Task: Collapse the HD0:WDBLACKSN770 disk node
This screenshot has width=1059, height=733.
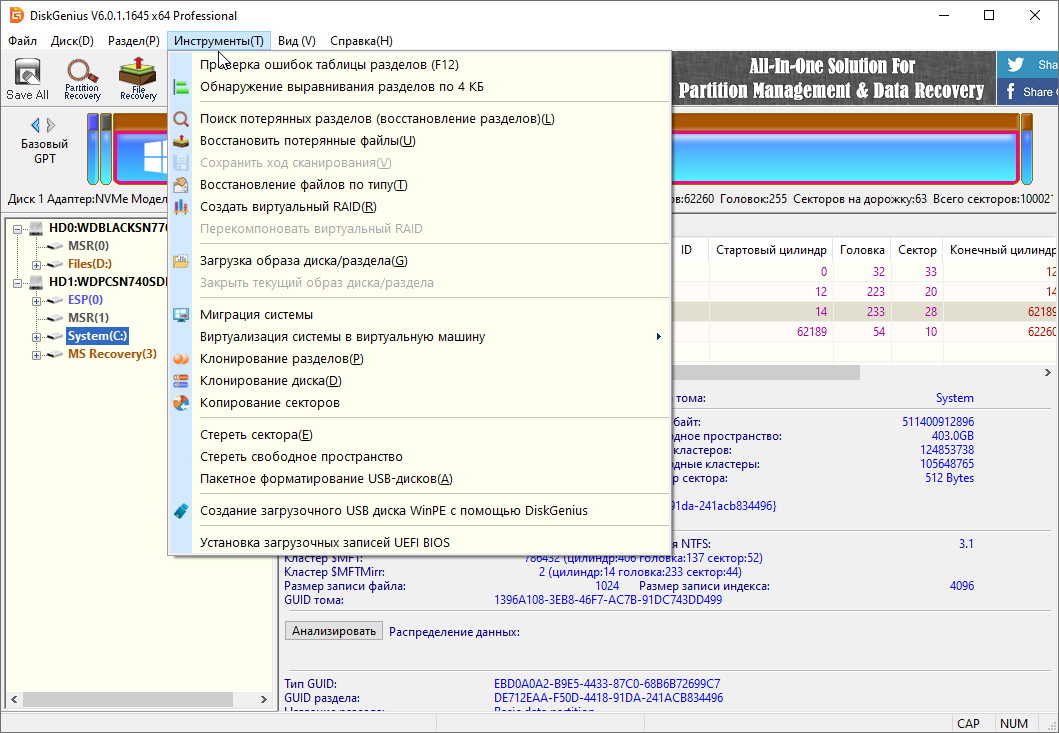Action: [18, 229]
